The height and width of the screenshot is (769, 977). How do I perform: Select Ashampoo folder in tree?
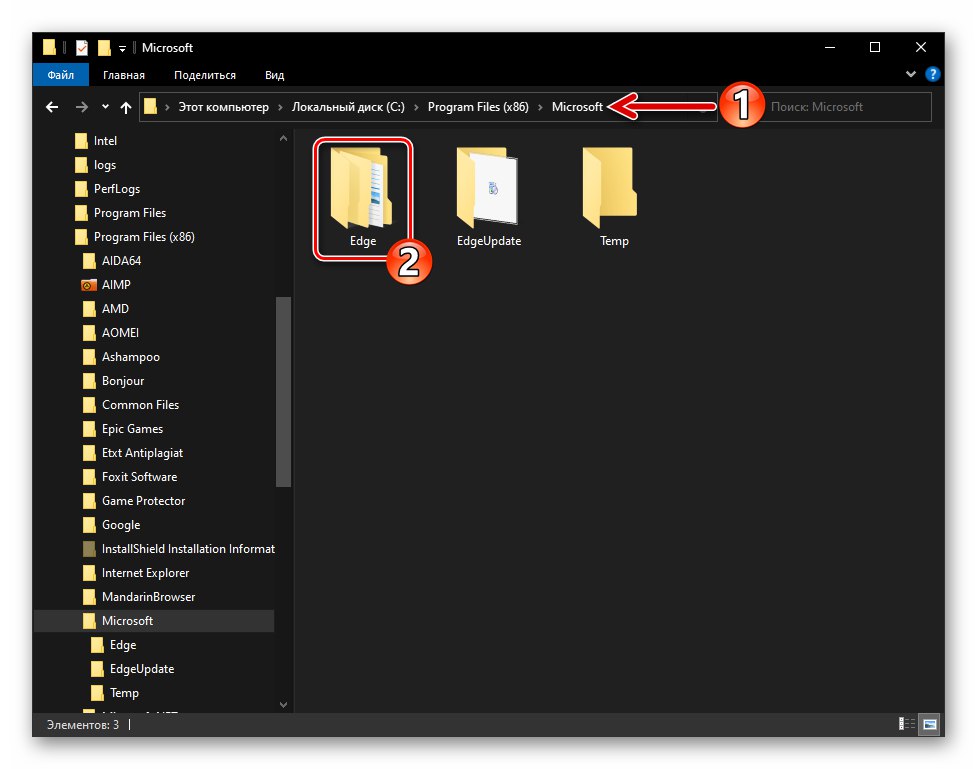[121, 357]
